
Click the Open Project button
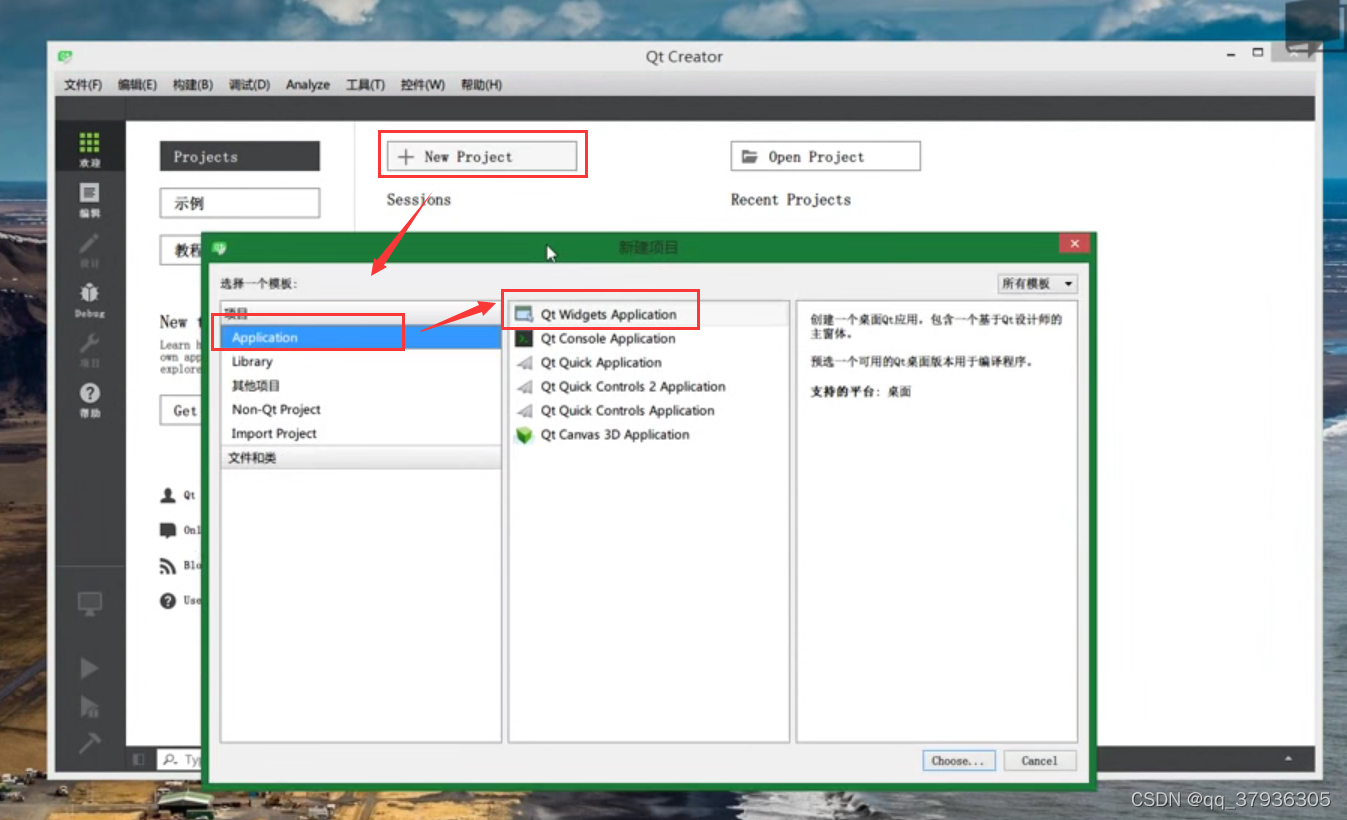[825, 156]
